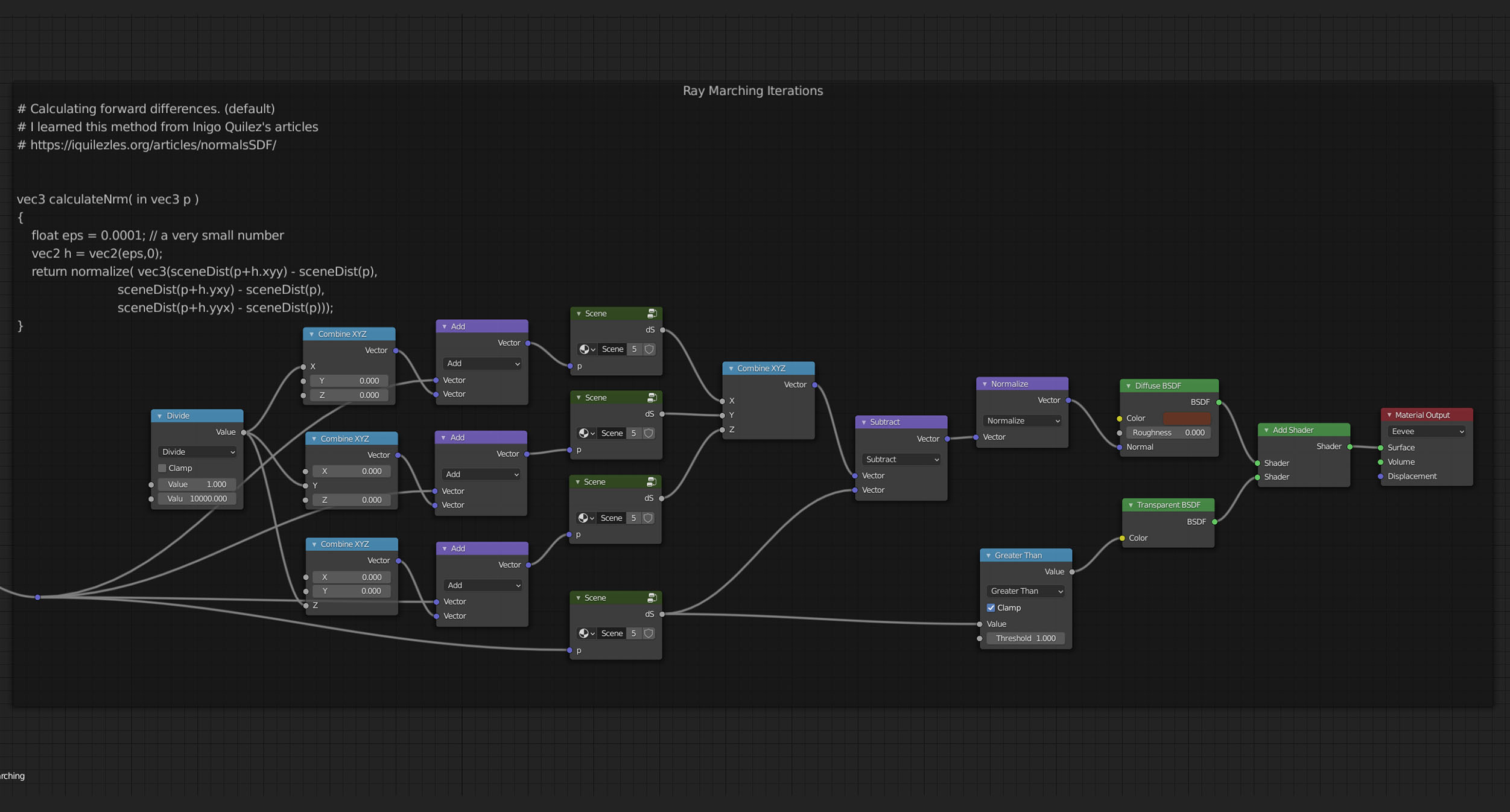Image resolution: width=1510 pixels, height=812 pixels.
Task: Click the node-tree icon in the top Scene node header
Action: click(x=652, y=313)
